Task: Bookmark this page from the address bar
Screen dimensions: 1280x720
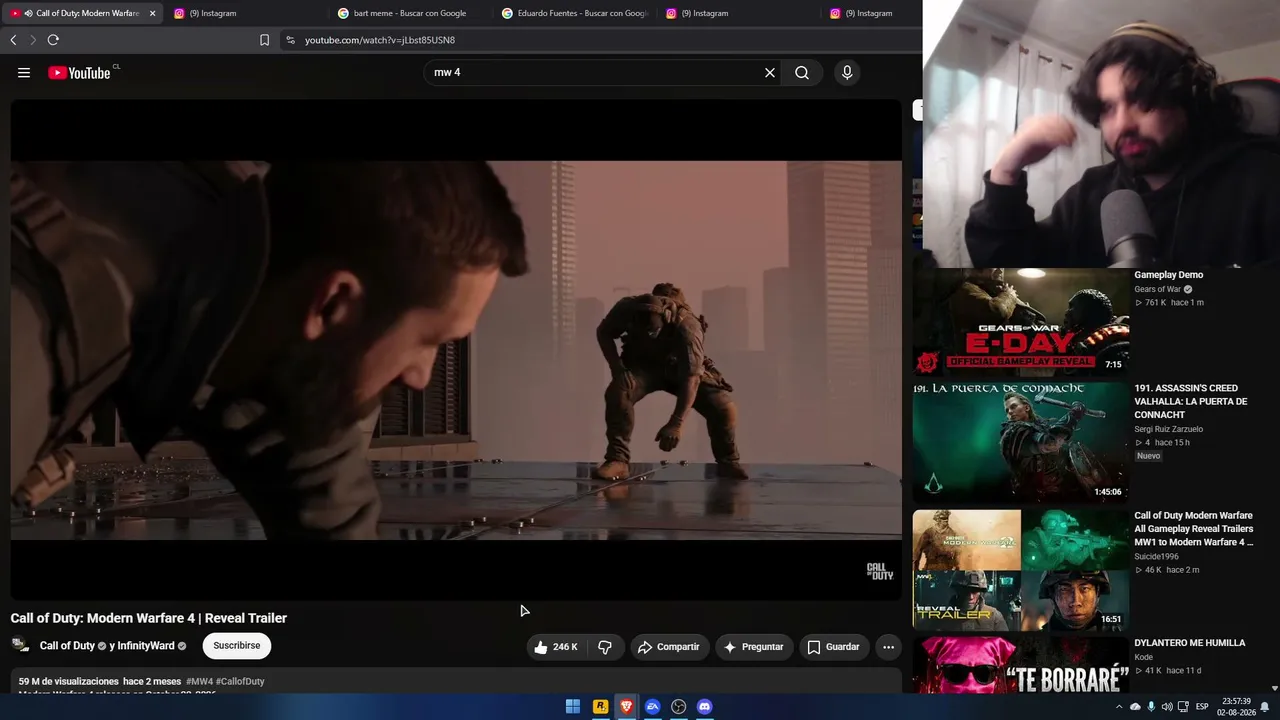Action: click(265, 40)
